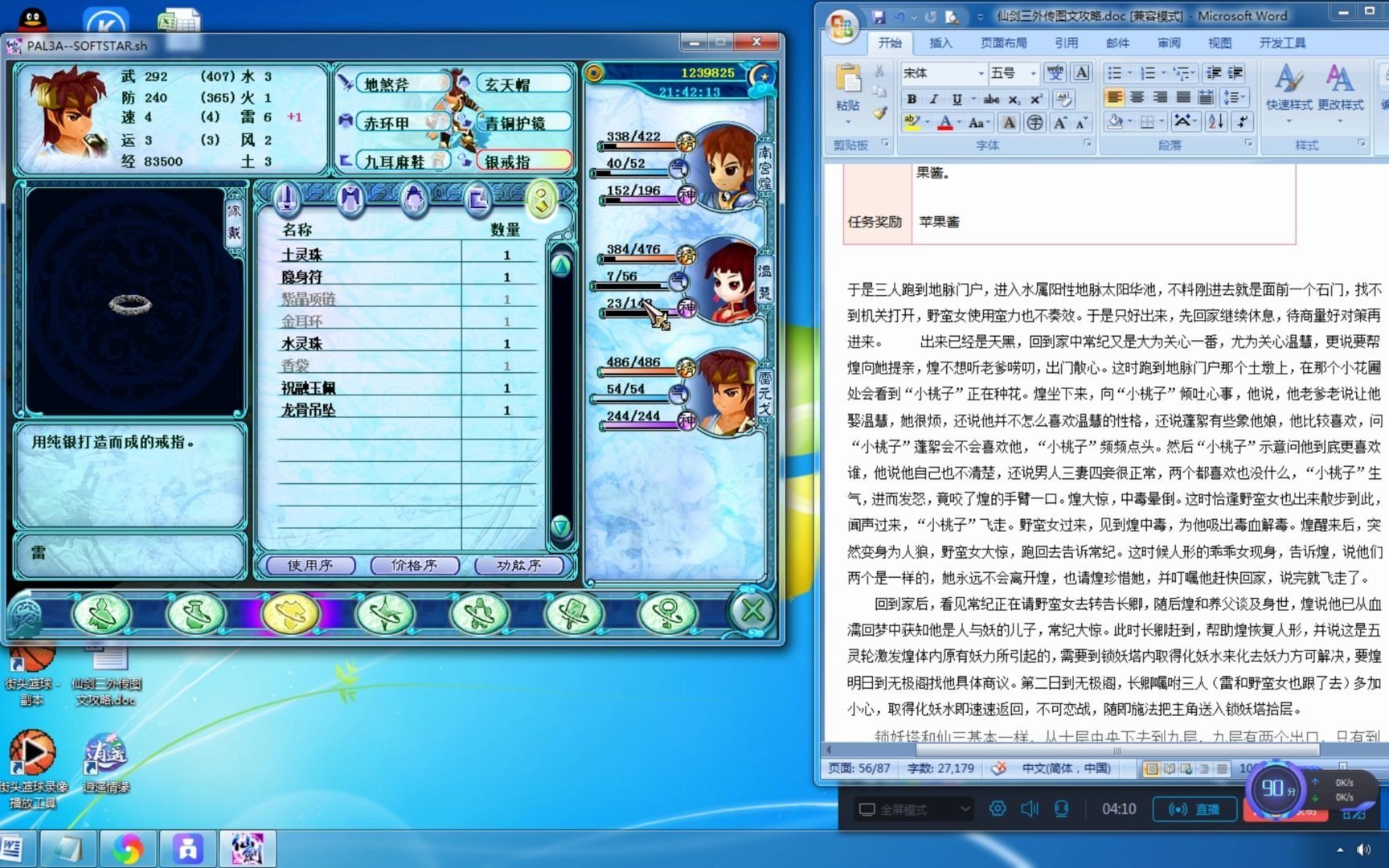Screen dimensions: 1389x868
Task: Apply superscript formatting in Word
Action: pyautogui.click(x=1036, y=99)
